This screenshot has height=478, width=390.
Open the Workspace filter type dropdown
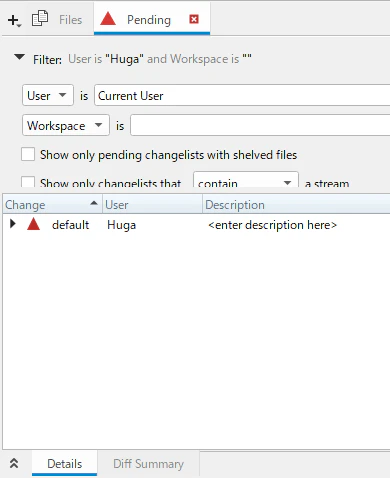(x=66, y=125)
